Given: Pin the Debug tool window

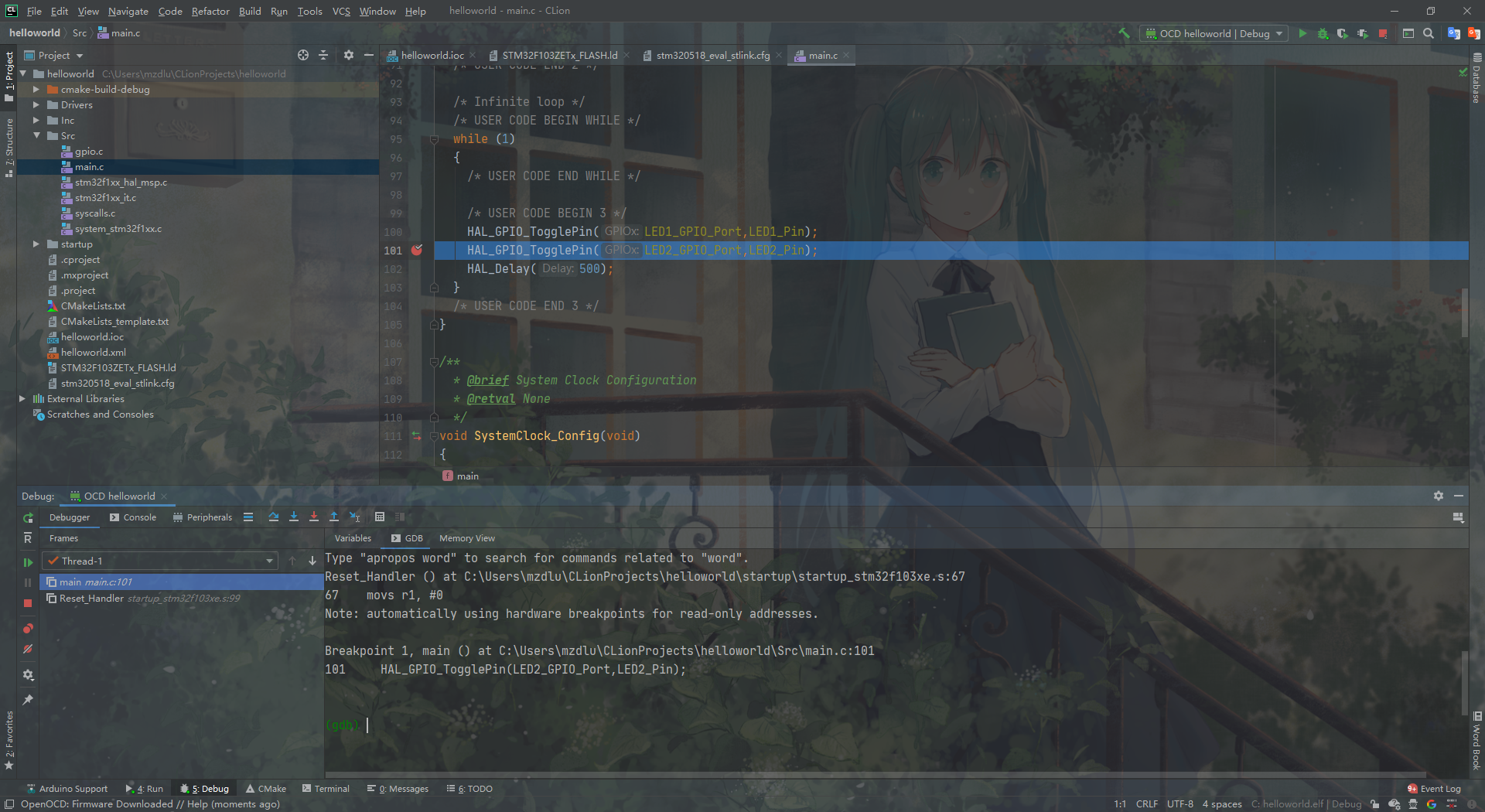Looking at the screenshot, I should 28,700.
